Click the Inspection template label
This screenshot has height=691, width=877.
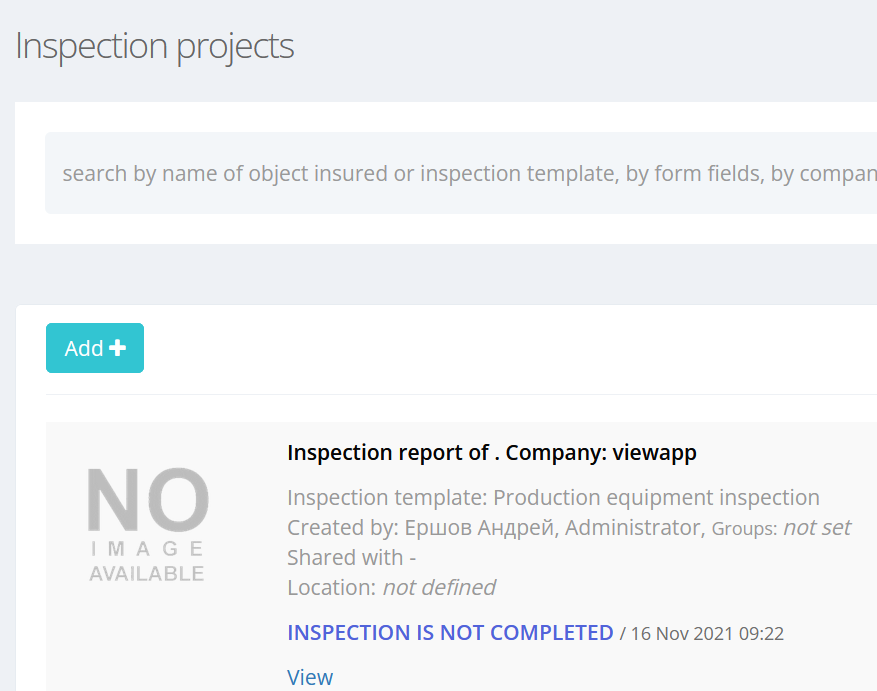[x=387, y=497]
